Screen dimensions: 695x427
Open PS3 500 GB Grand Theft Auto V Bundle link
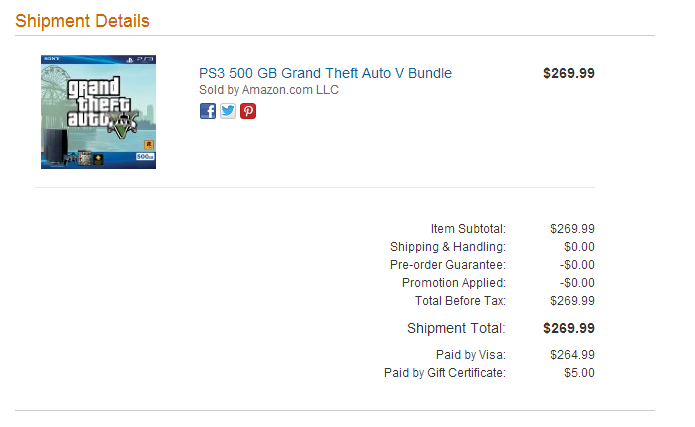(325, 73)
